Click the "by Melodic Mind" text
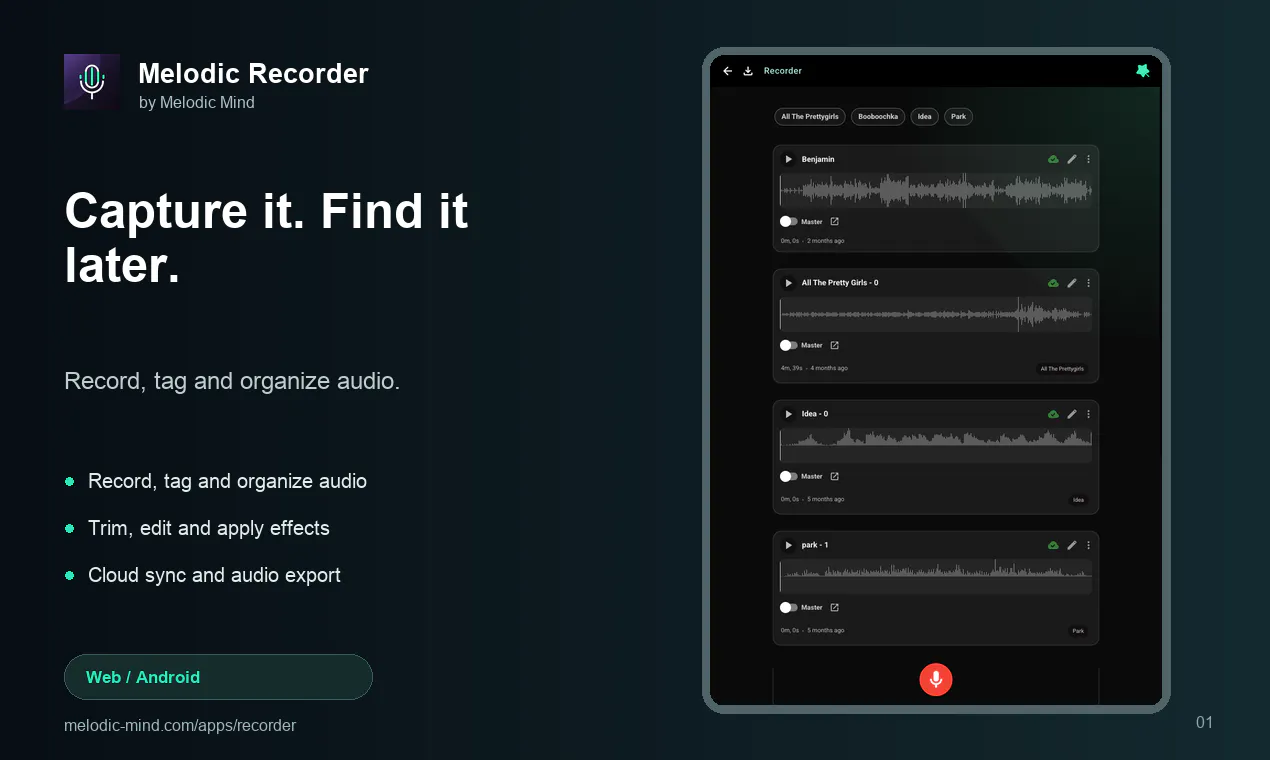Image resolution: width=1270 pixels, height=760 pixels. pos(197,102)
